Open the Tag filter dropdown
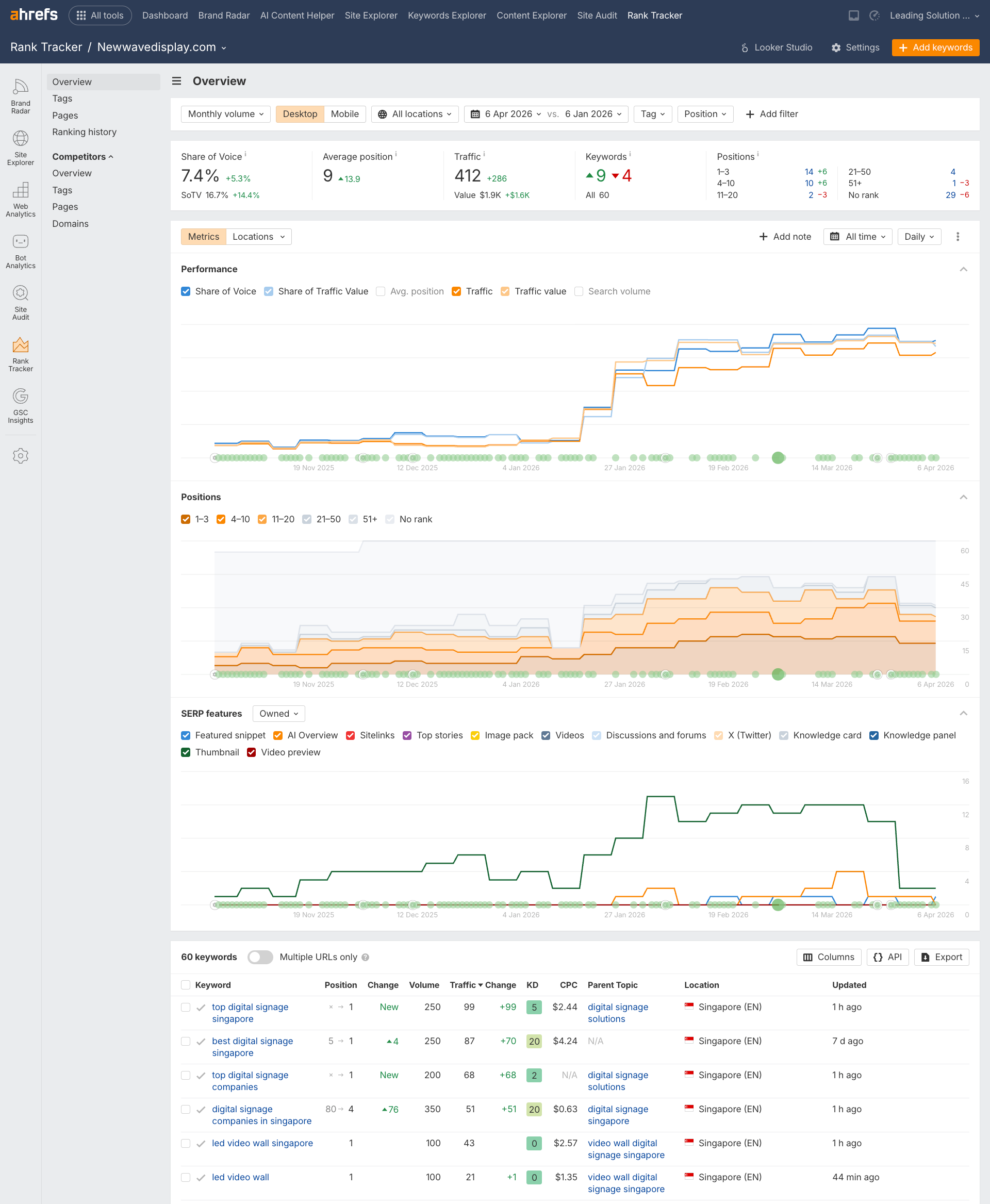Screen dimensions: 990x1204 click(x=652, y=114)
